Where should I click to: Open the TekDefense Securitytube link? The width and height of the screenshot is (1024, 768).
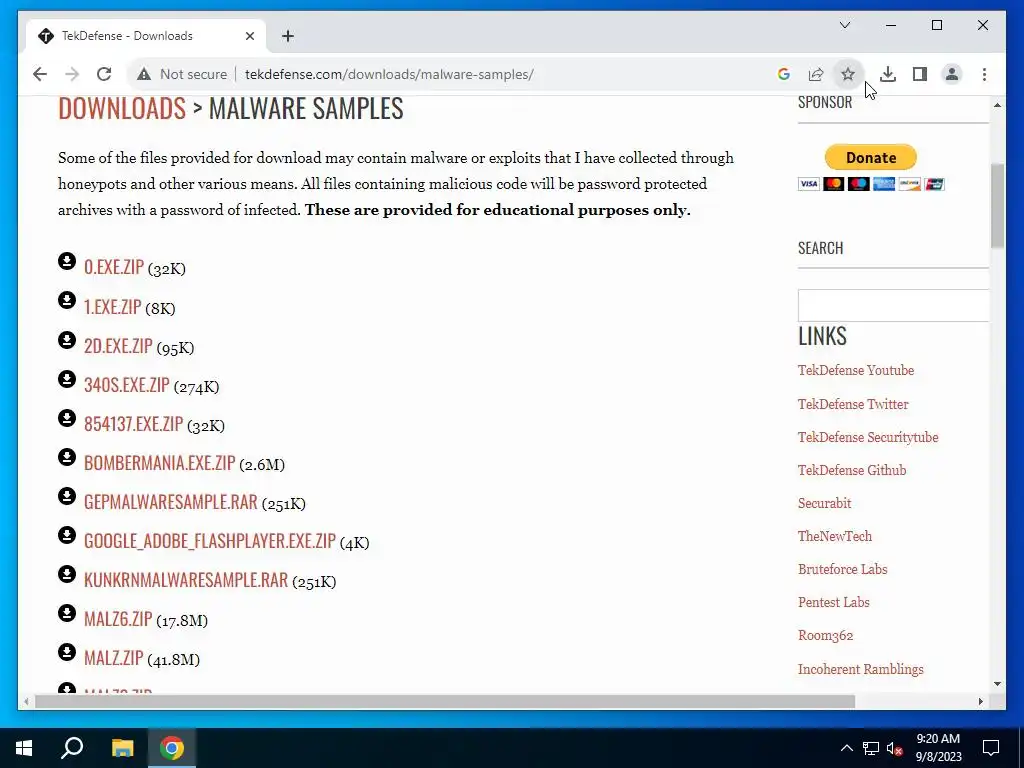tap(868, 438)
